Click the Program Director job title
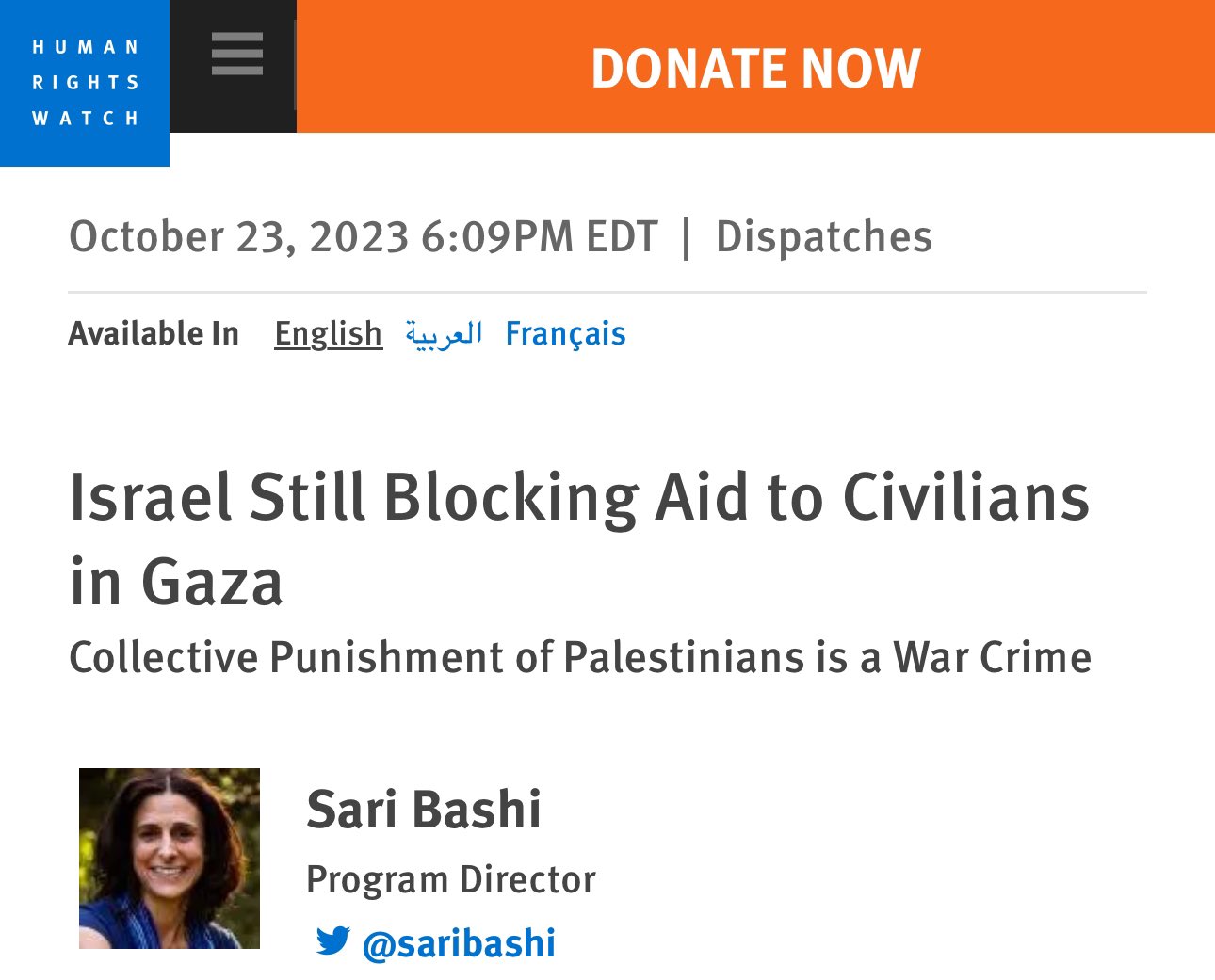 (450, 879)
